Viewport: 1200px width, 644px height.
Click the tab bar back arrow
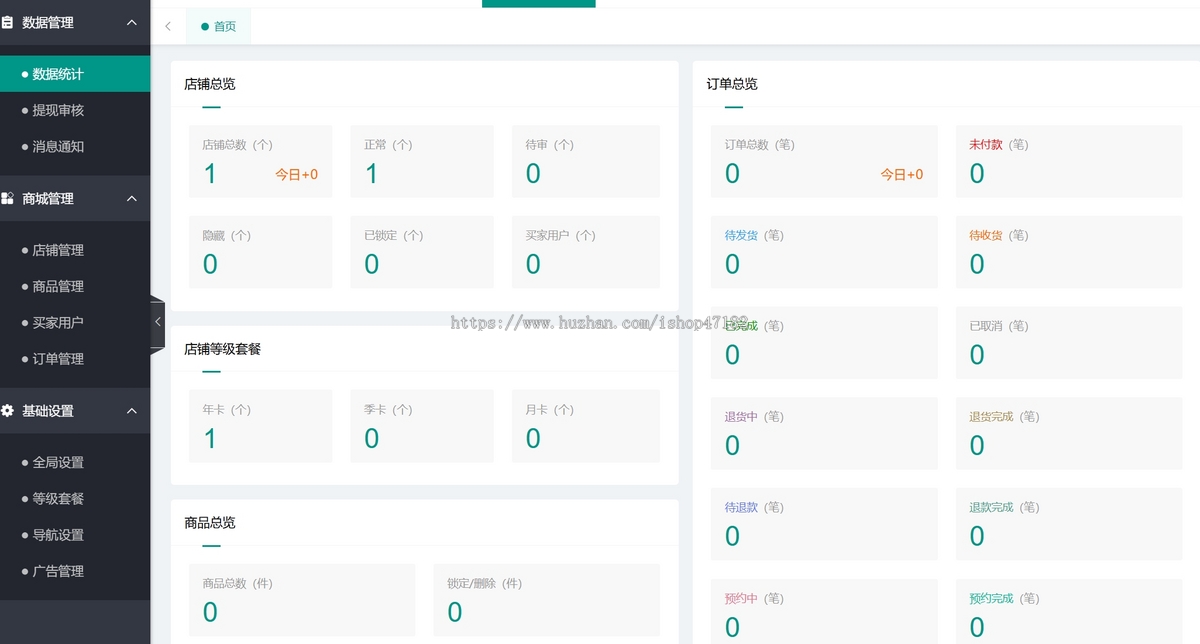click(x=168, y=27)
